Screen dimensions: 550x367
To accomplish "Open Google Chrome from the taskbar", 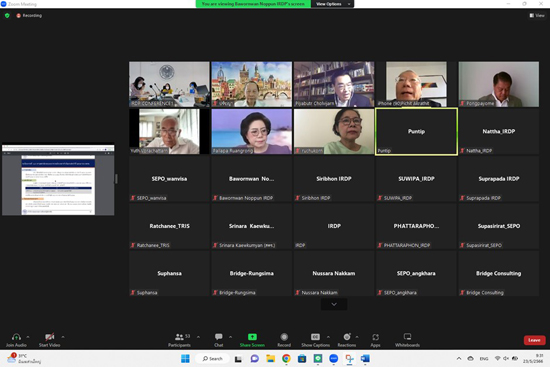I will (286, 359).
